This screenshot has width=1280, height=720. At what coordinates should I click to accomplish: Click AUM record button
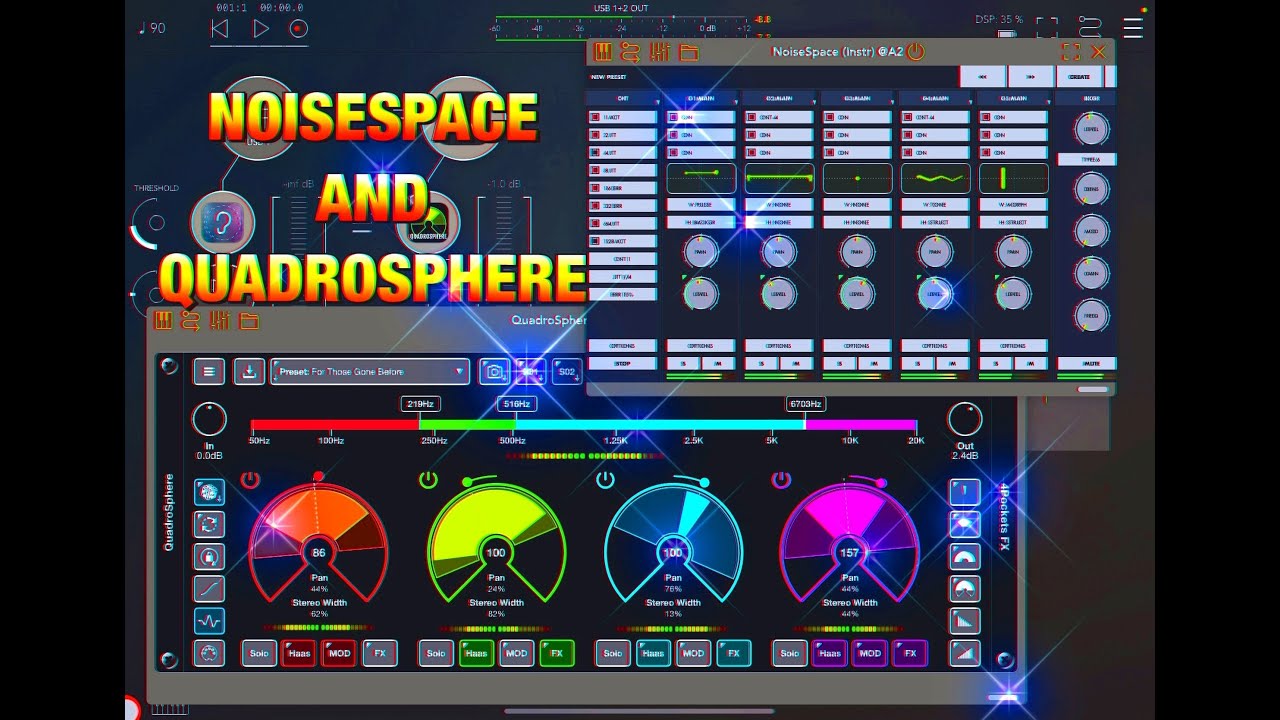(x=298, y=29)
